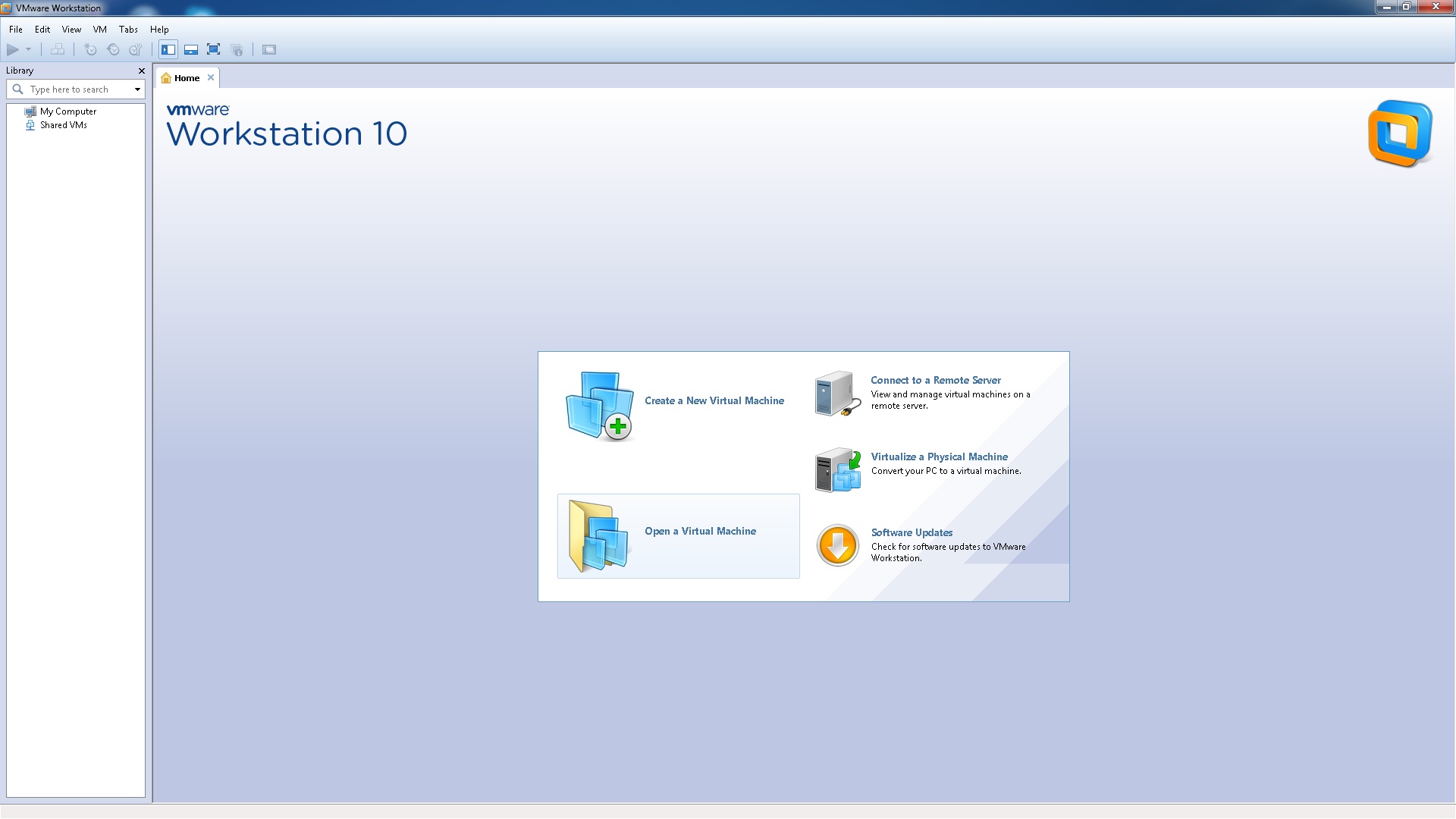Close the Home tab

pyautogui.click(x=211, y=77)
